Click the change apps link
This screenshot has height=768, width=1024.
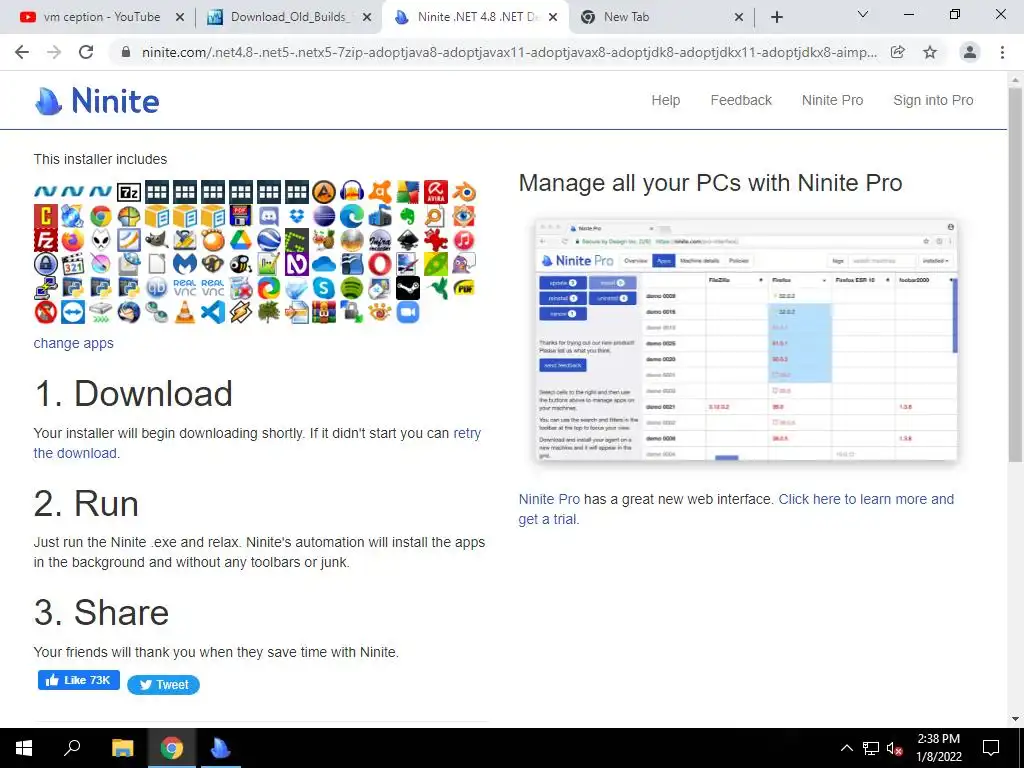[74, 344]
